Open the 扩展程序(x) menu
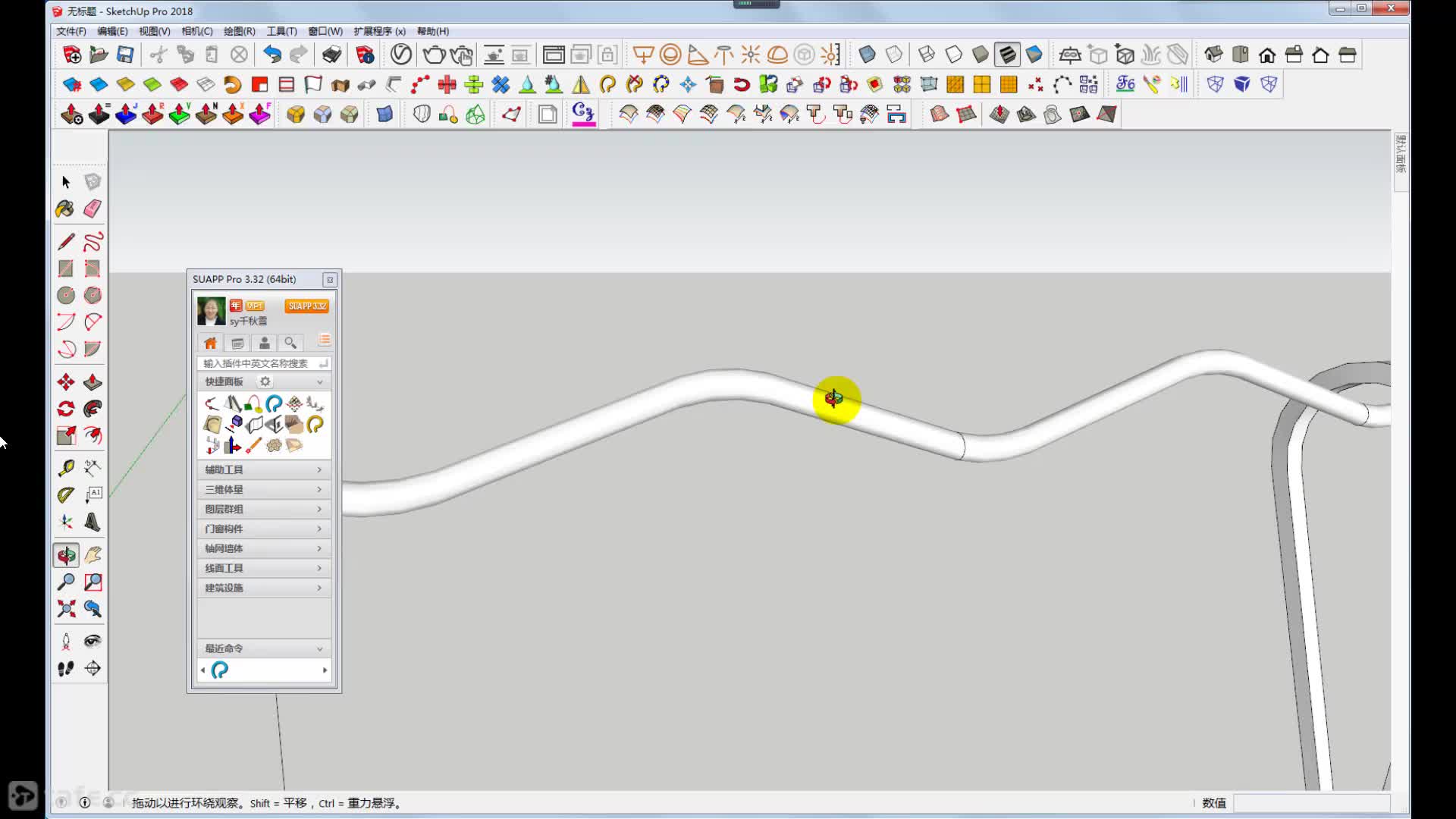1456x819 pixels. point(379,31)
